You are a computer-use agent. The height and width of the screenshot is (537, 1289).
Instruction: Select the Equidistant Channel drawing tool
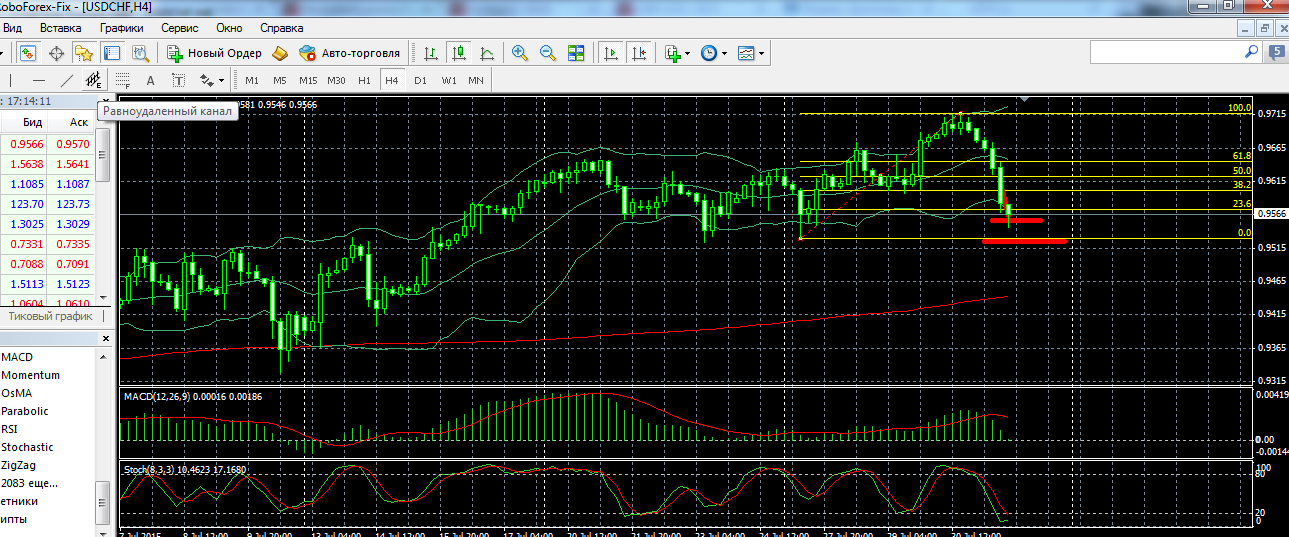tap(94, 80)
